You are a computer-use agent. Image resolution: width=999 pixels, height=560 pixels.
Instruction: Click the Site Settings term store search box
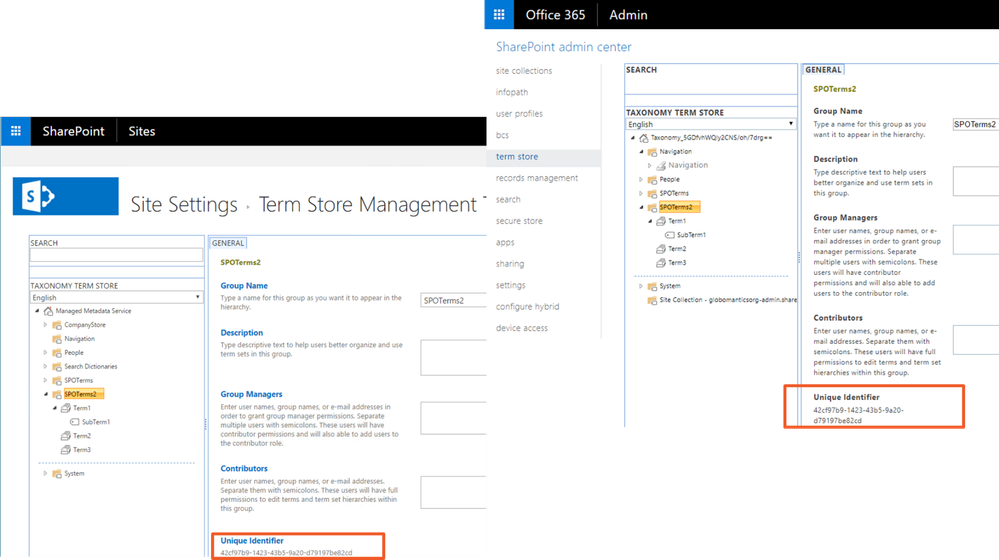117,255
